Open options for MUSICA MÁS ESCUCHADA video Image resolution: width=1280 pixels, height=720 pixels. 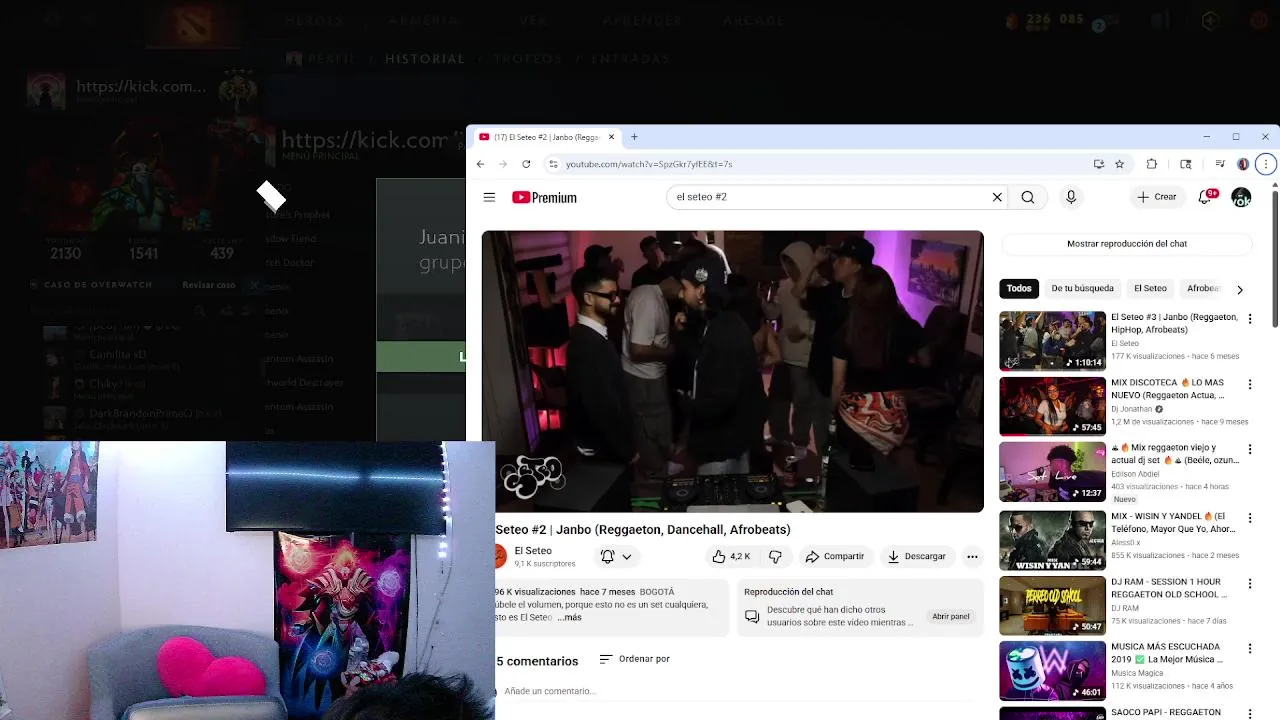click(1249, 649)
